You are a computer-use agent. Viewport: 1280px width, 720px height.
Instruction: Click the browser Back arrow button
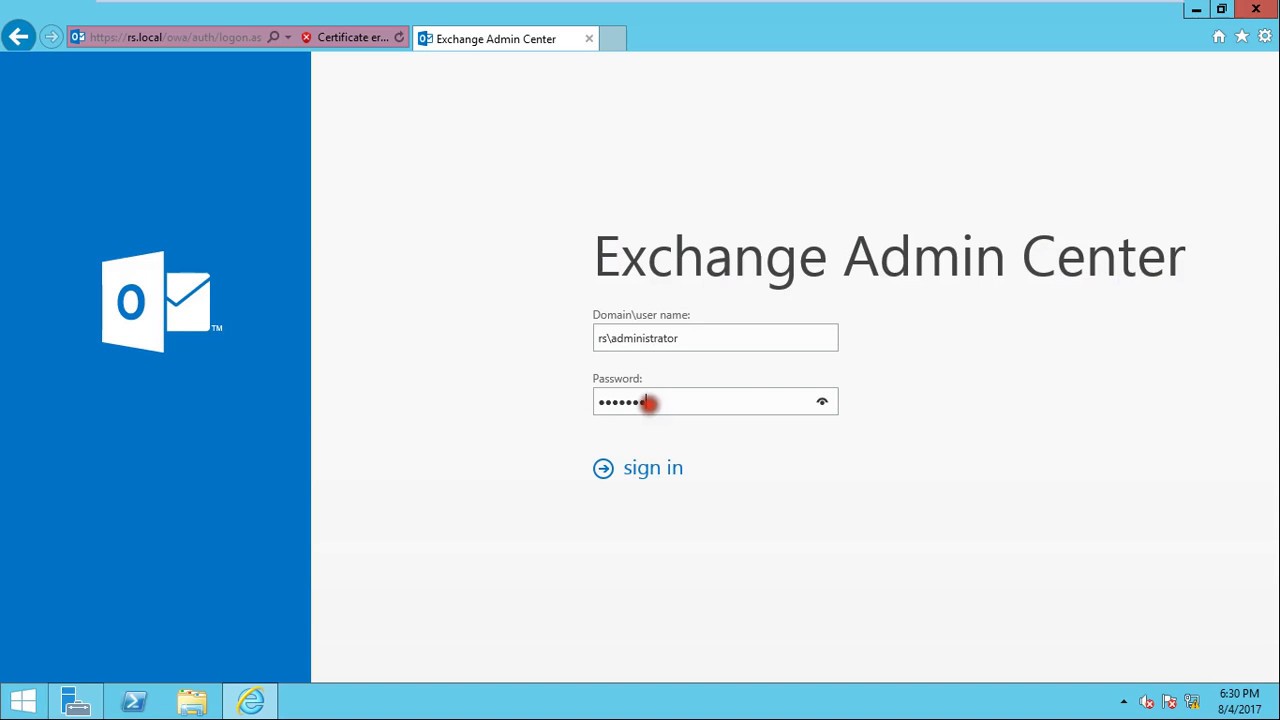coord(18,37)
